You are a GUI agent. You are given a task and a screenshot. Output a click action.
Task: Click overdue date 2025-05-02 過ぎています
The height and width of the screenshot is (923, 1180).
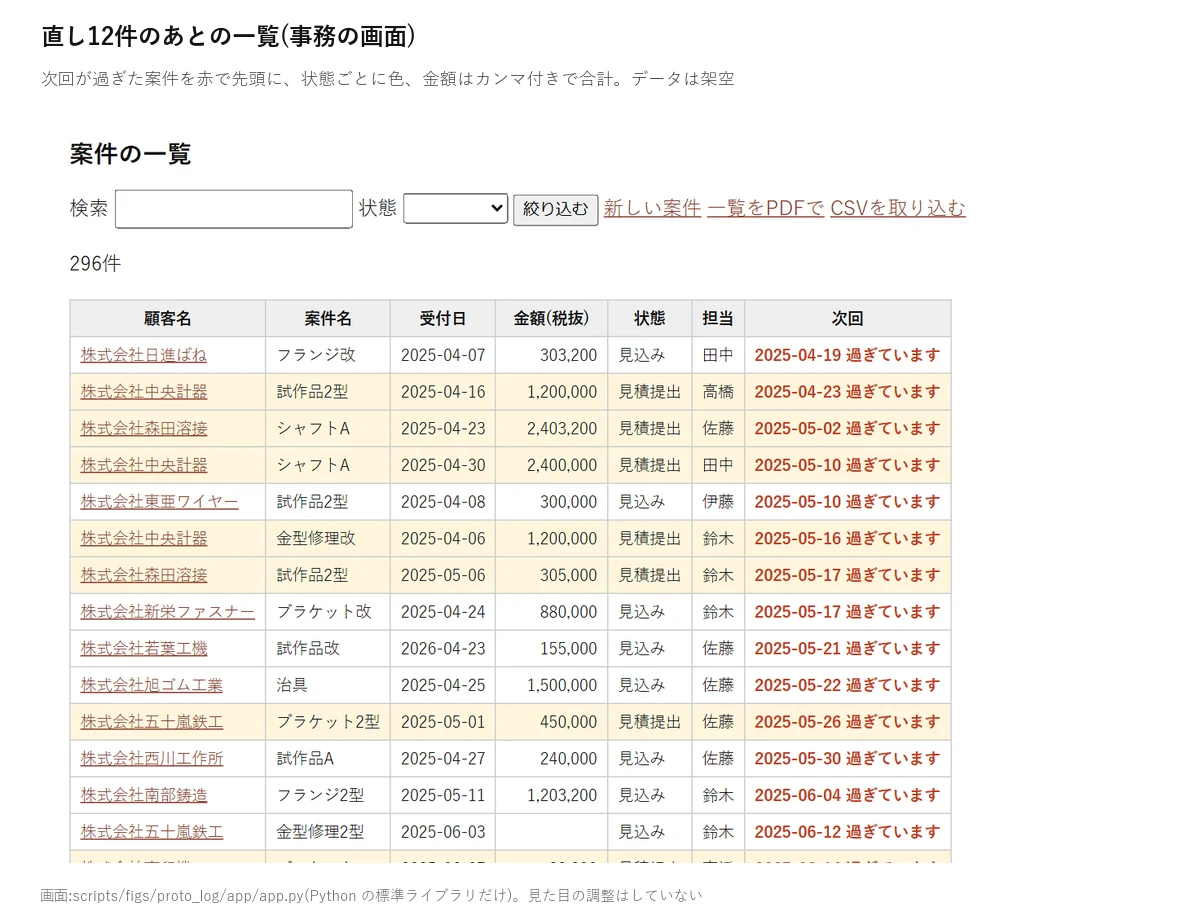pyautogui.click(x=847, y=428)
